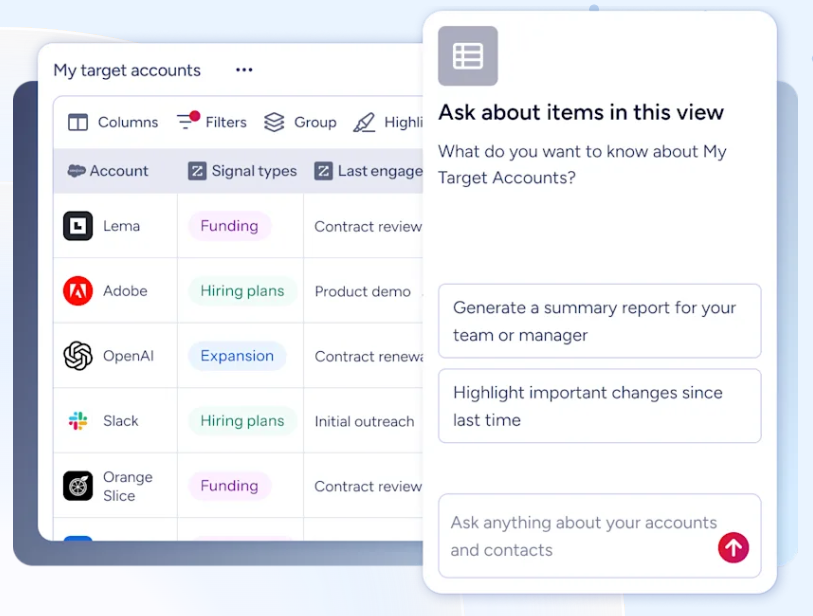813x616 pixels.
Task: Open the Lema account name
Action: 121,226
